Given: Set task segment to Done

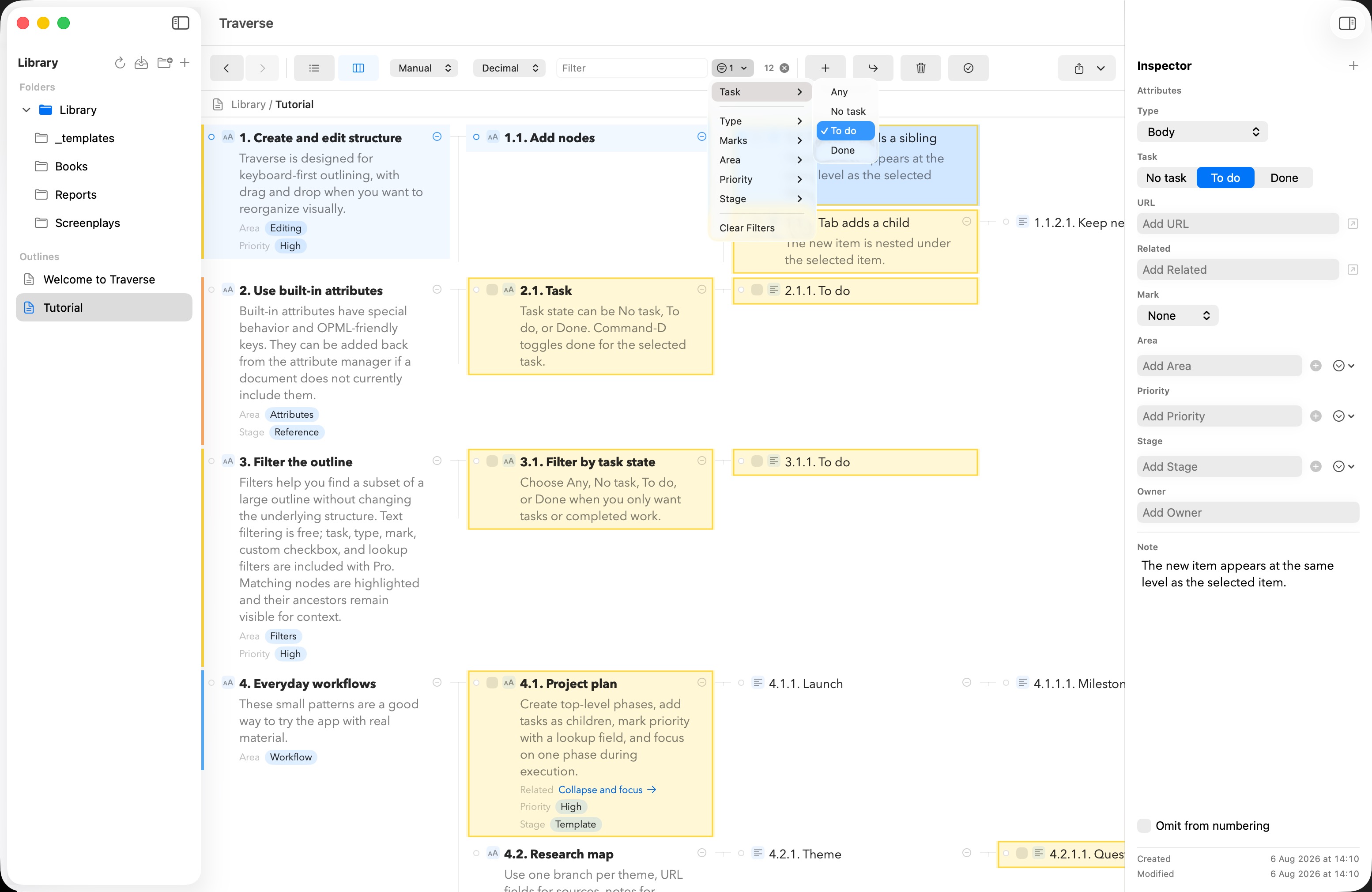Looking at the screenshot, I should coord(1285,178).
